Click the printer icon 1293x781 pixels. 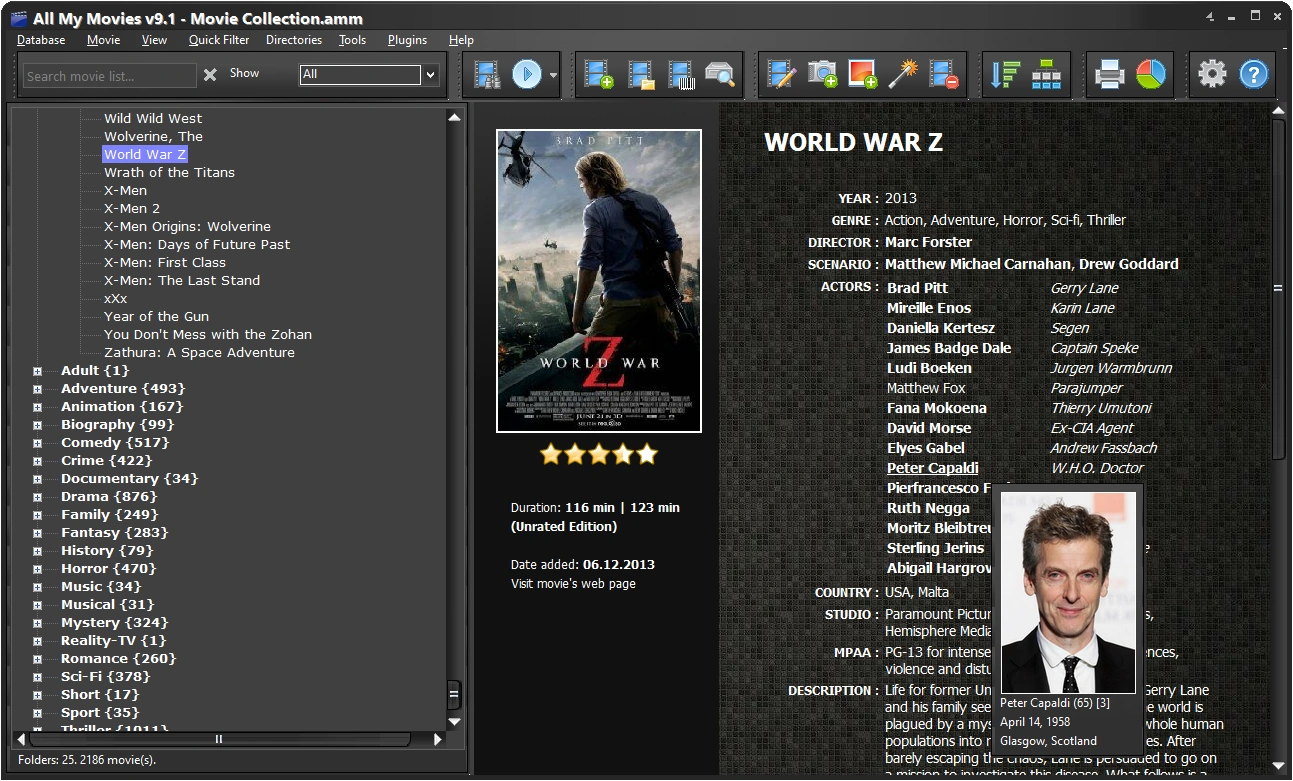1109,75
